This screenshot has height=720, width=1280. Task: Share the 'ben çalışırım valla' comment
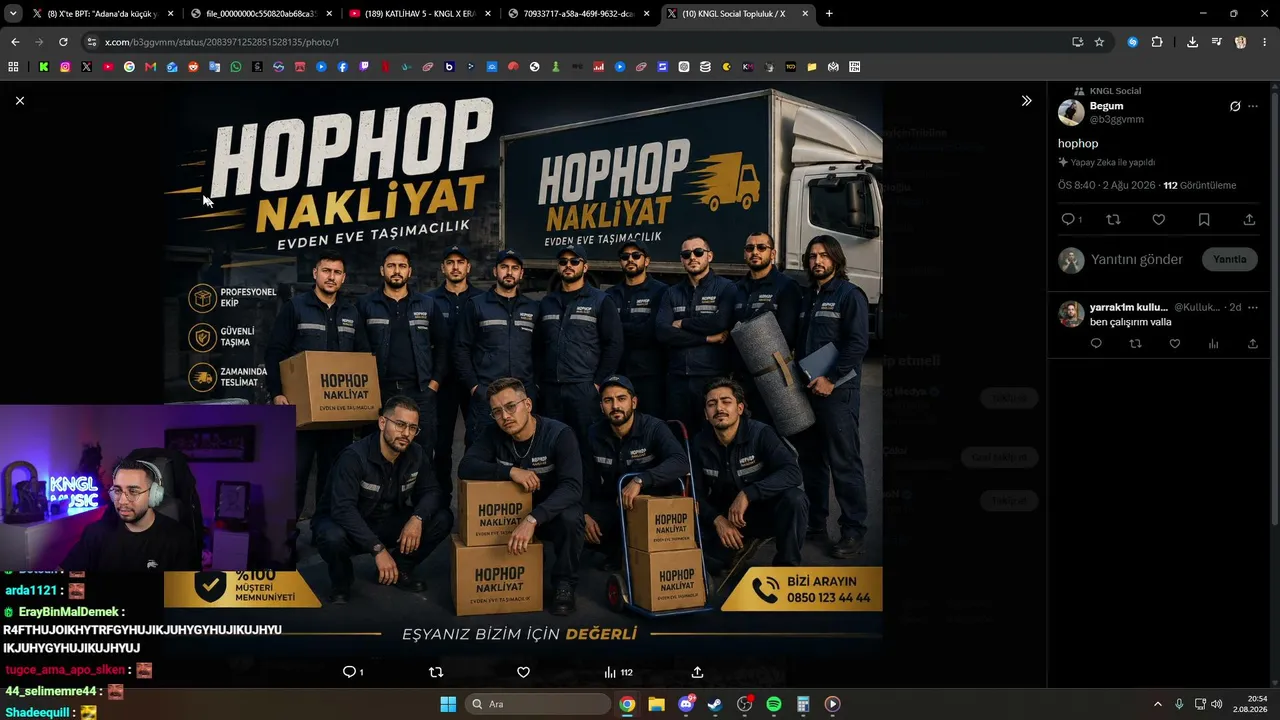coord(1253,344)
